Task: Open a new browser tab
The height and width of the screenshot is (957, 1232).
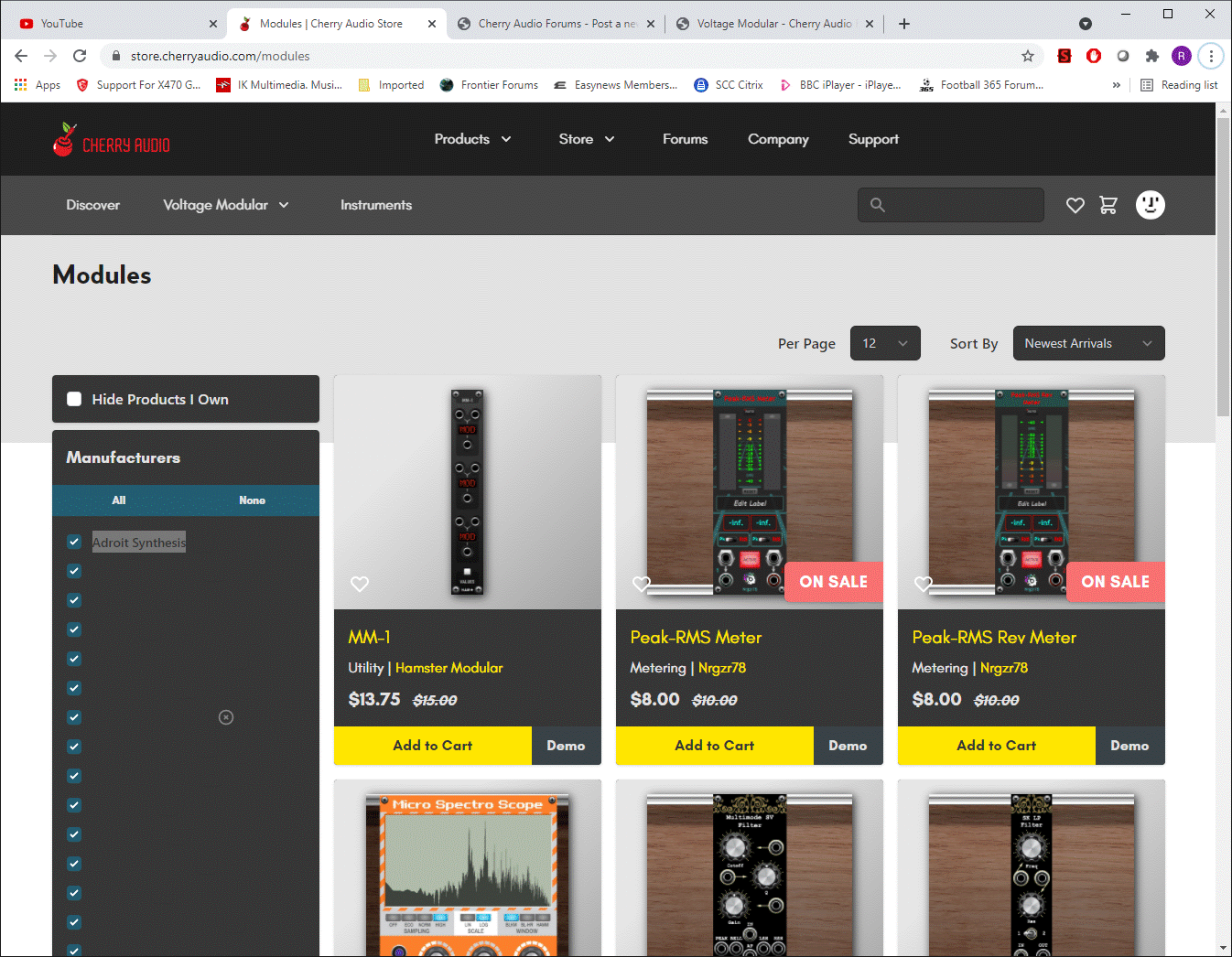Action: pos(904,24)
